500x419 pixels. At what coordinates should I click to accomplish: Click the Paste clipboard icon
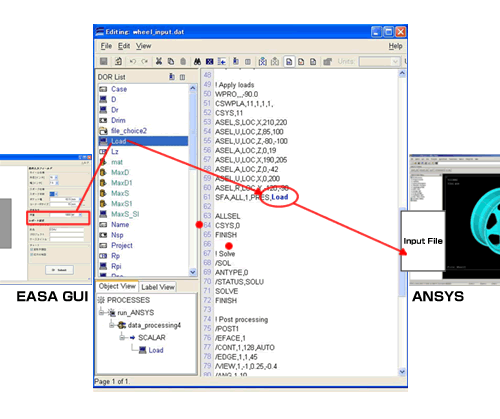coord(183,61)
